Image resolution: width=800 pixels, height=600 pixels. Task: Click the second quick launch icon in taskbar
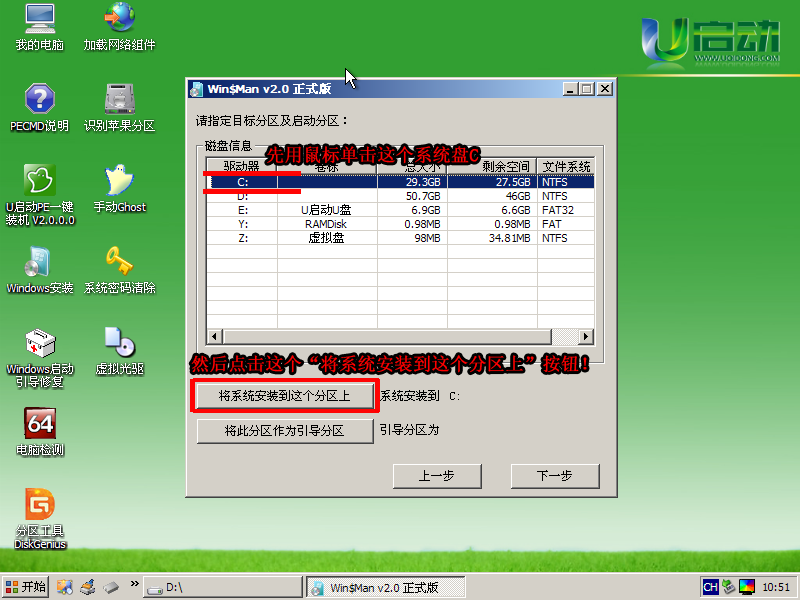pyautogui.click(x=88, y=587)
